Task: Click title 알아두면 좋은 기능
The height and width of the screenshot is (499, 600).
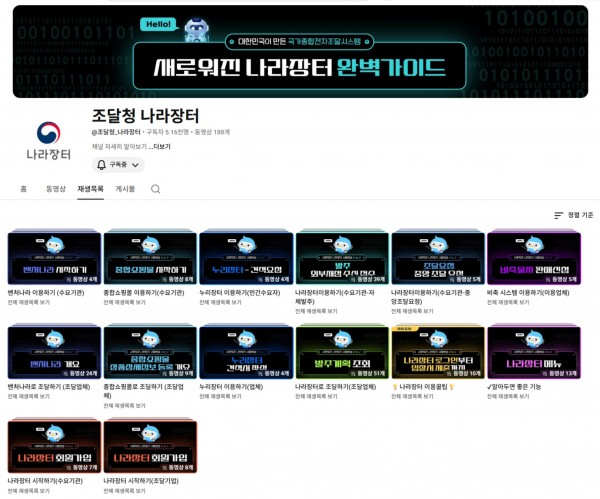Action: (x=514, y=387)
